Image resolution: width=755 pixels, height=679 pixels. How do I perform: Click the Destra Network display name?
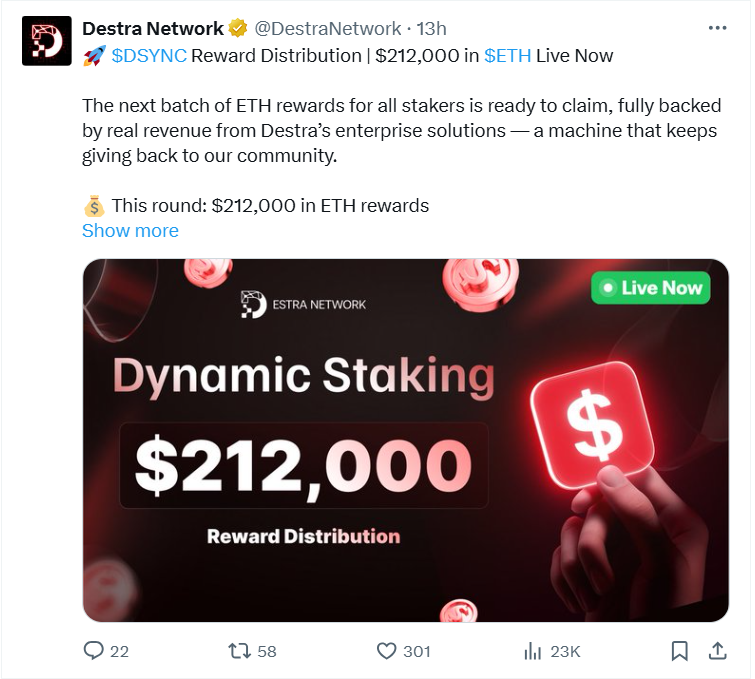(x=153, y=28)
